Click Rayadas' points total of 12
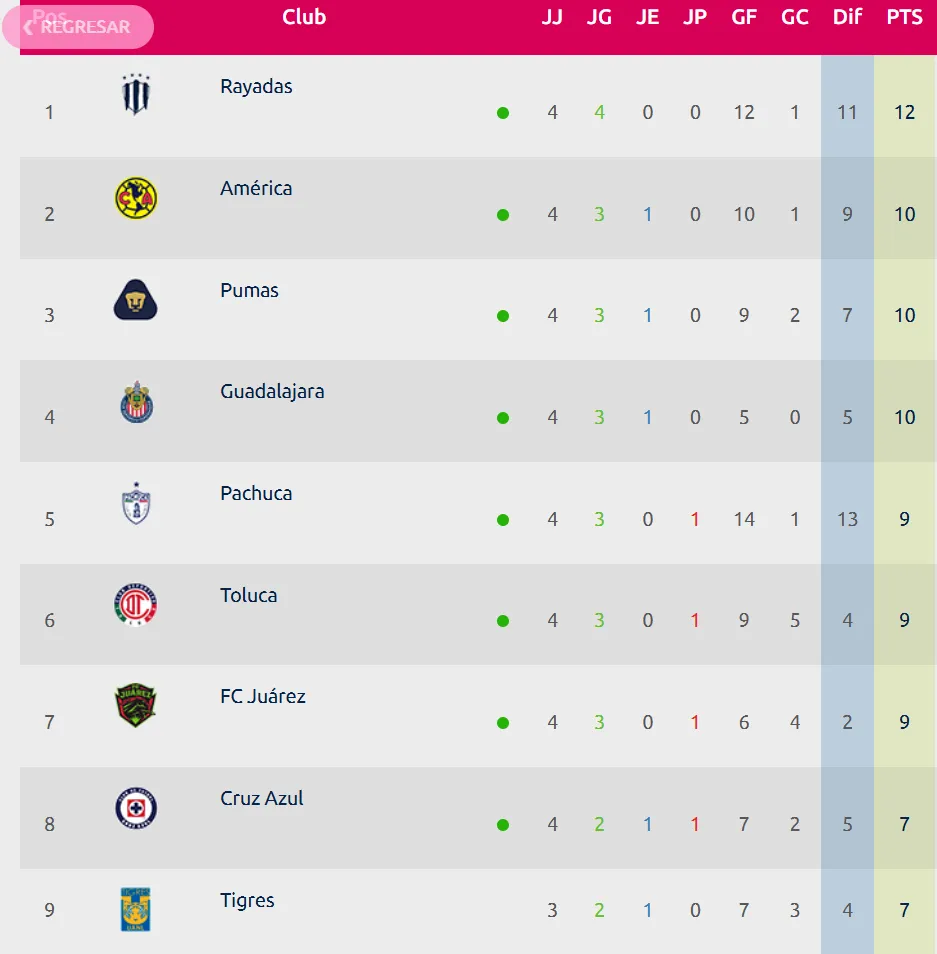 tap(904, 113)
